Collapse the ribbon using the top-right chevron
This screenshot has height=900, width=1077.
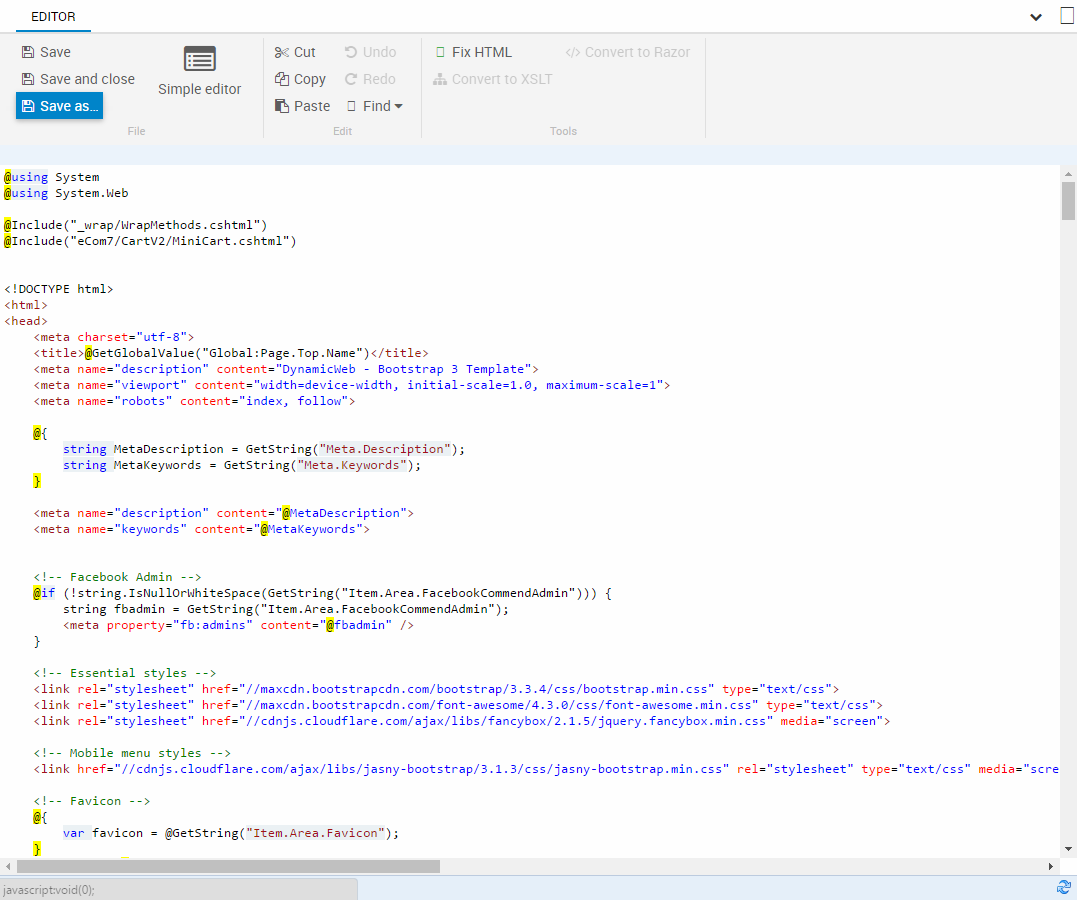1036,17
